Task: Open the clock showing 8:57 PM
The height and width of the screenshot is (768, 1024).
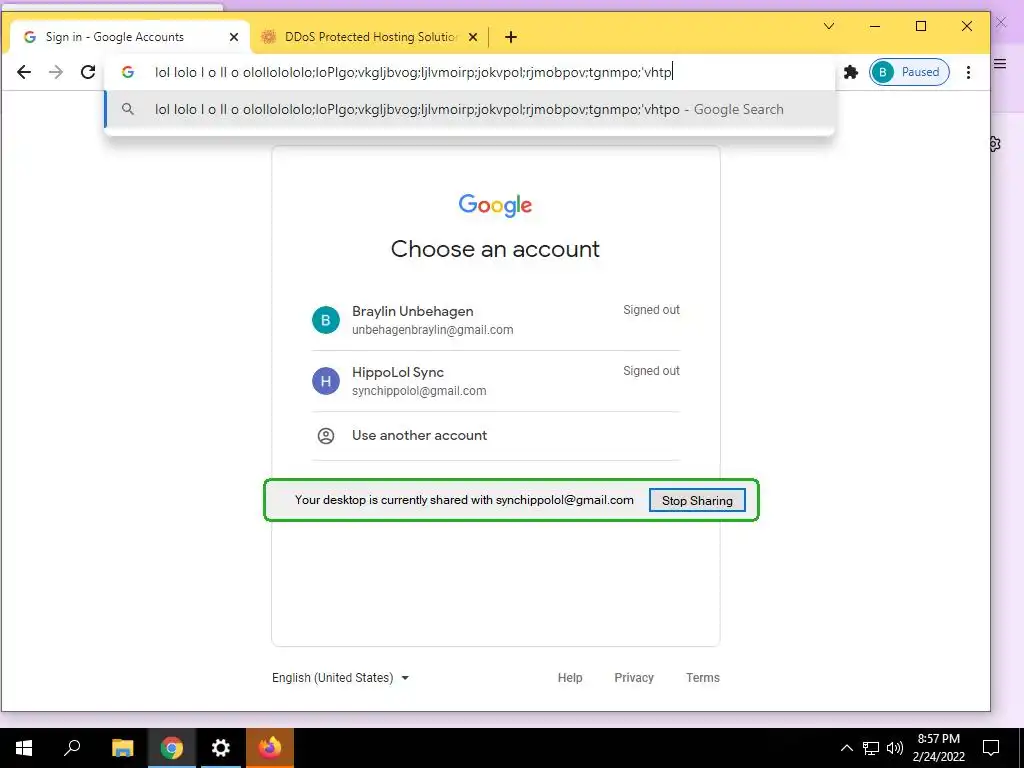Action: point(938,748)
